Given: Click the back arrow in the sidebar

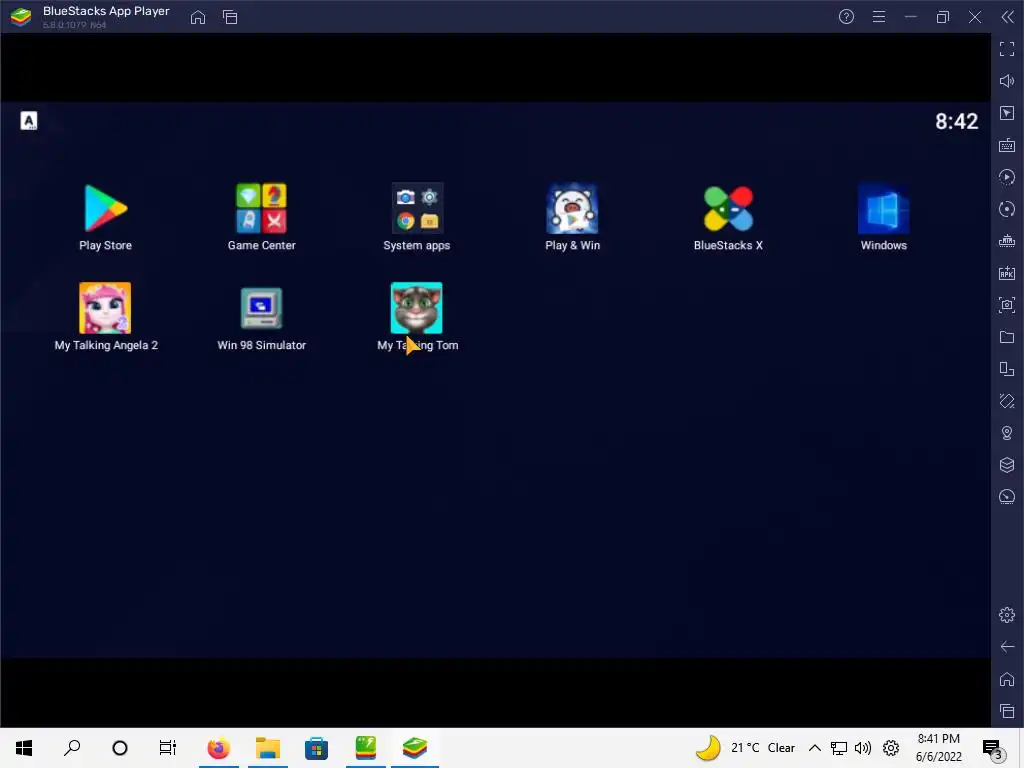Looking at the screenshot, I should (1007, 647).
